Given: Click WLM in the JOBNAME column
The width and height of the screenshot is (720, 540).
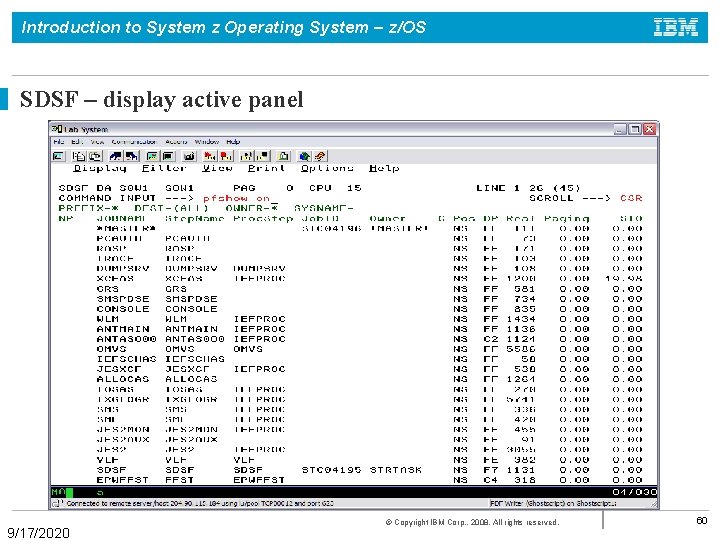Looking at the screenshot, I should click(107, 319).
